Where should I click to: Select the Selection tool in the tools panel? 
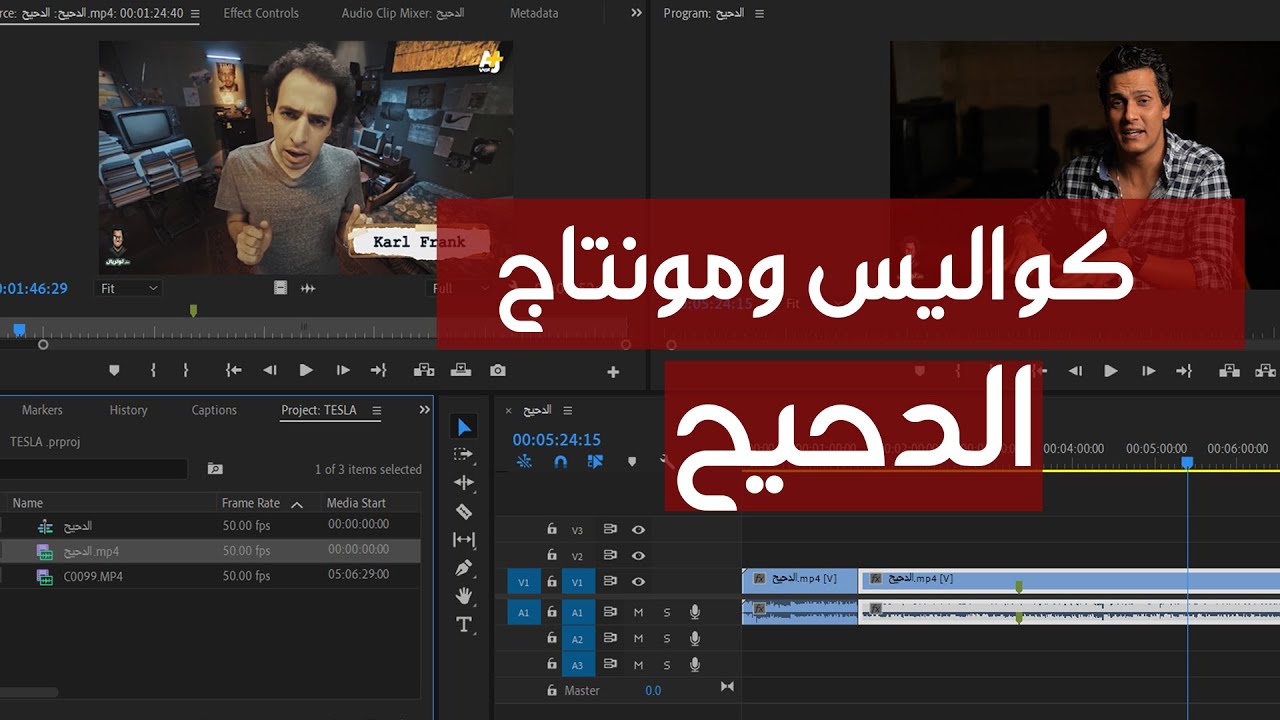(x=464, y=427)
